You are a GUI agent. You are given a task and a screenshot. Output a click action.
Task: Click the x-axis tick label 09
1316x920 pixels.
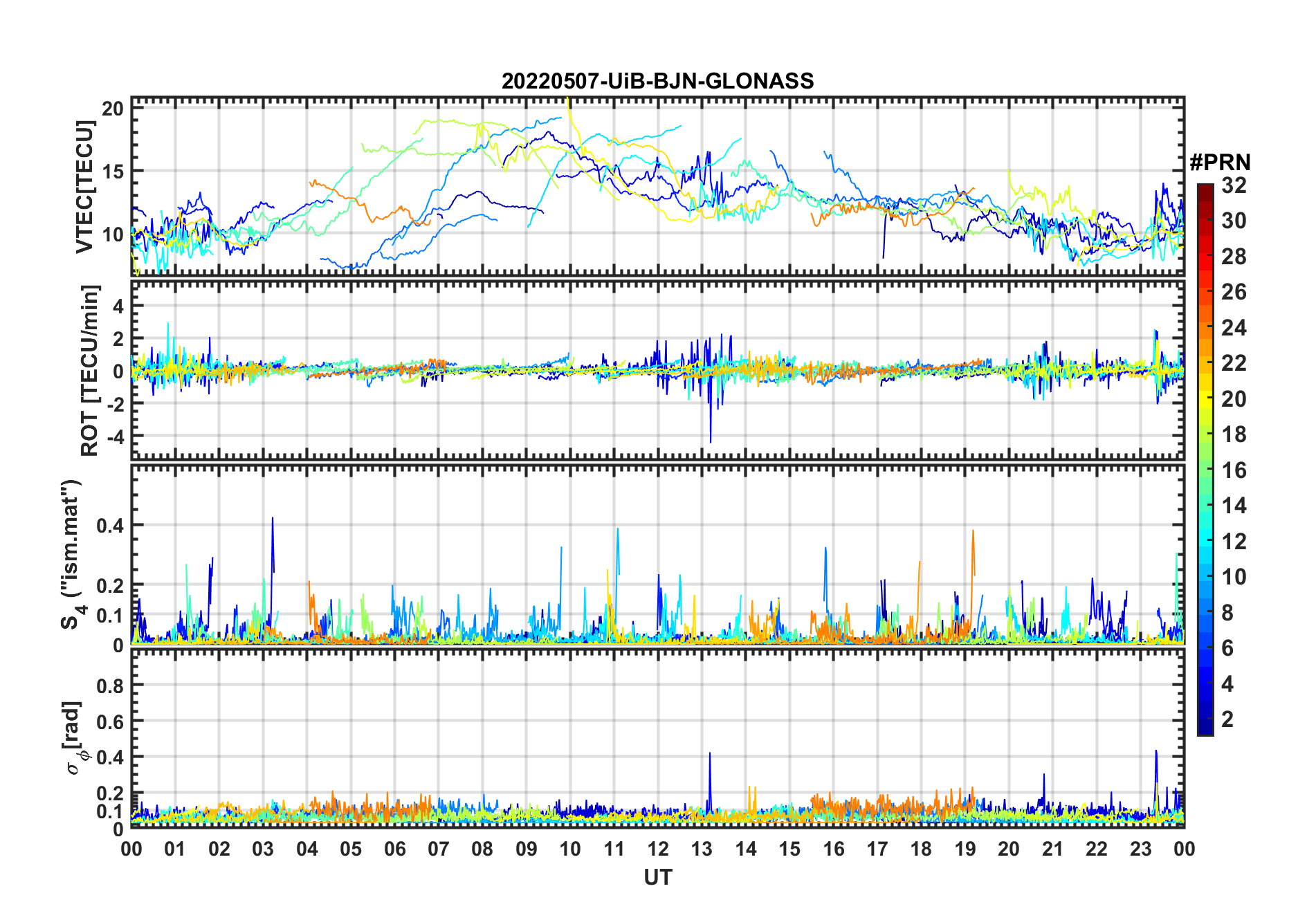527,849
